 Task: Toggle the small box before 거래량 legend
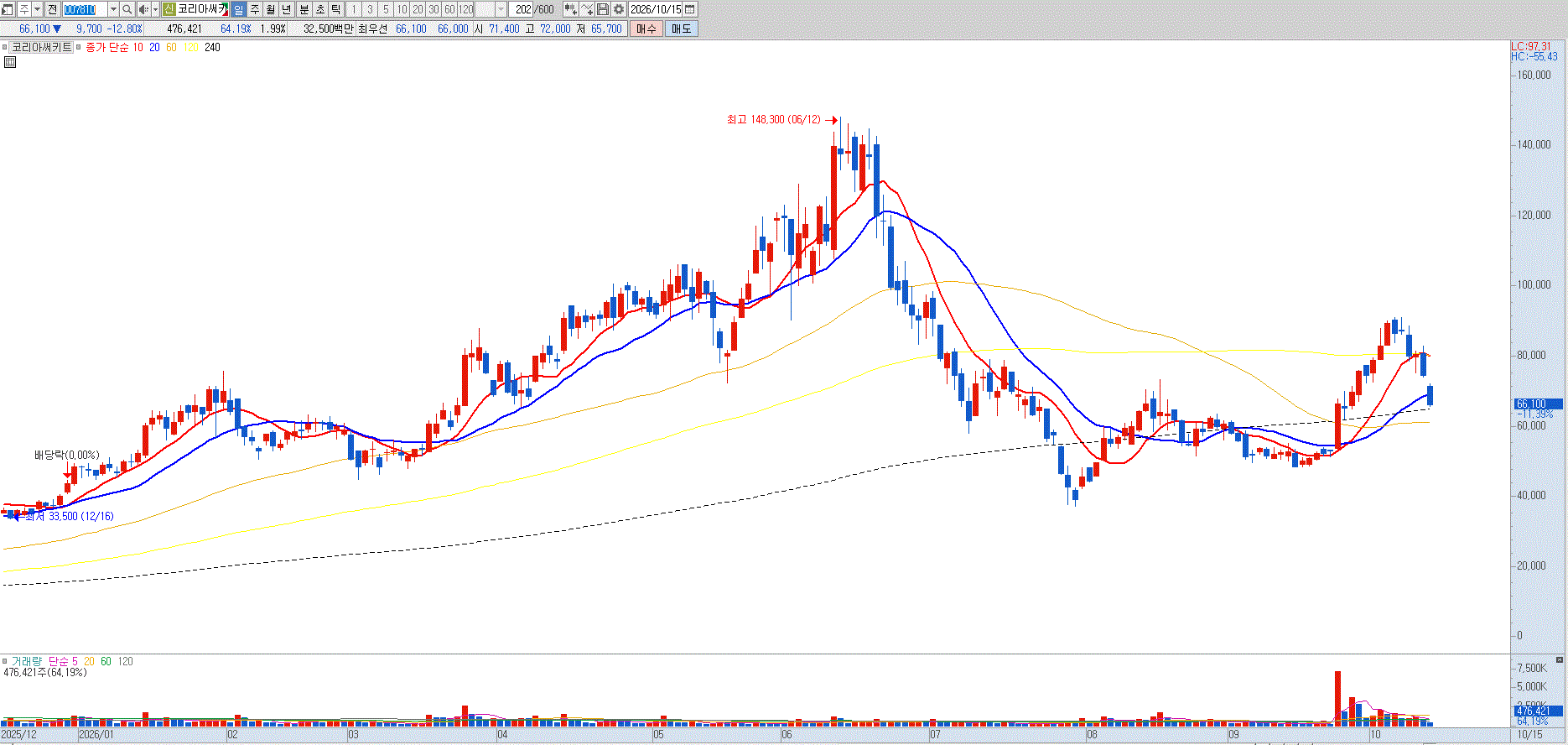[5, 662]
